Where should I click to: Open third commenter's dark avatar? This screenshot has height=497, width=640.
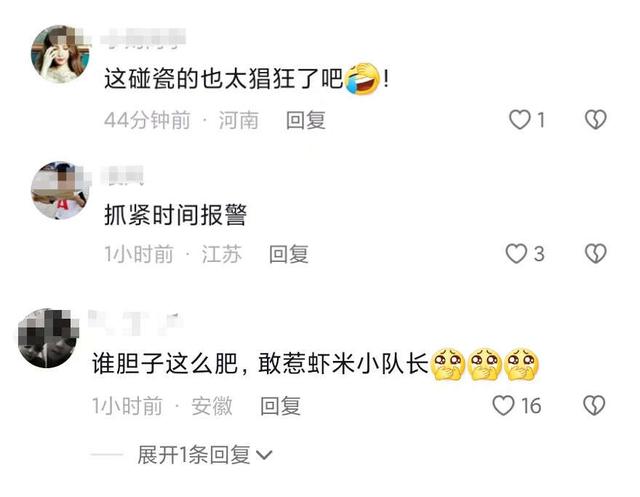(48, 338)
